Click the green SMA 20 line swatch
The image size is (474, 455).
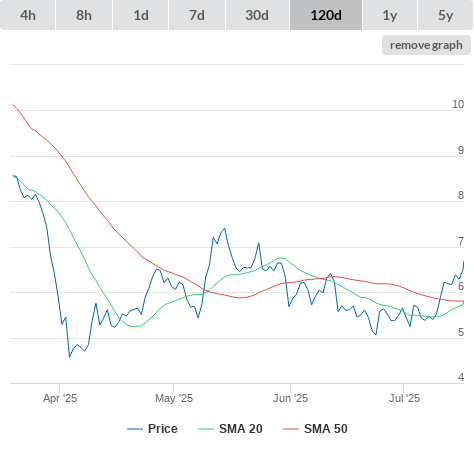point(206,429)
